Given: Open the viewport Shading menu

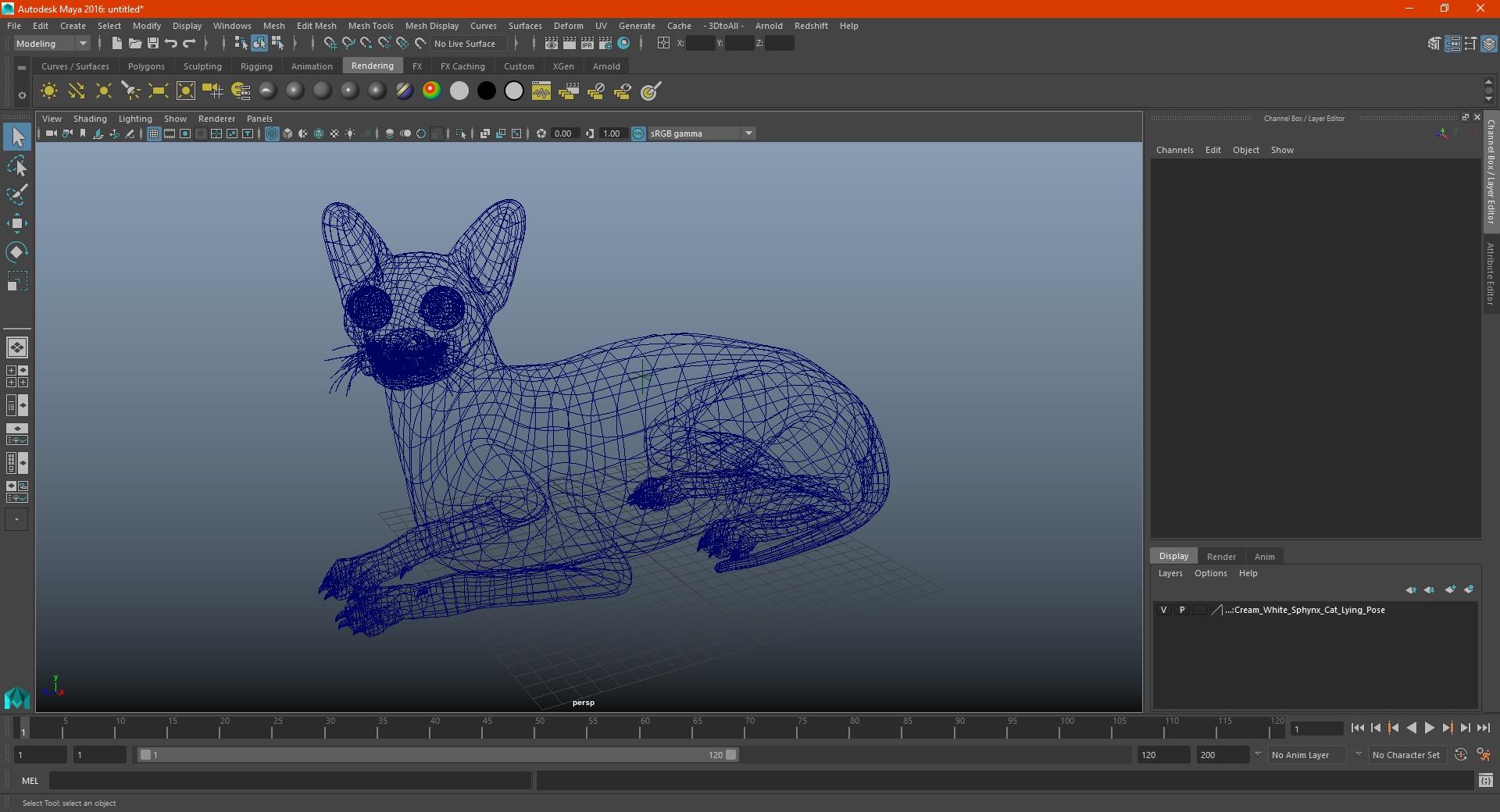Looking at the screenshot, I should coord(90,119).
